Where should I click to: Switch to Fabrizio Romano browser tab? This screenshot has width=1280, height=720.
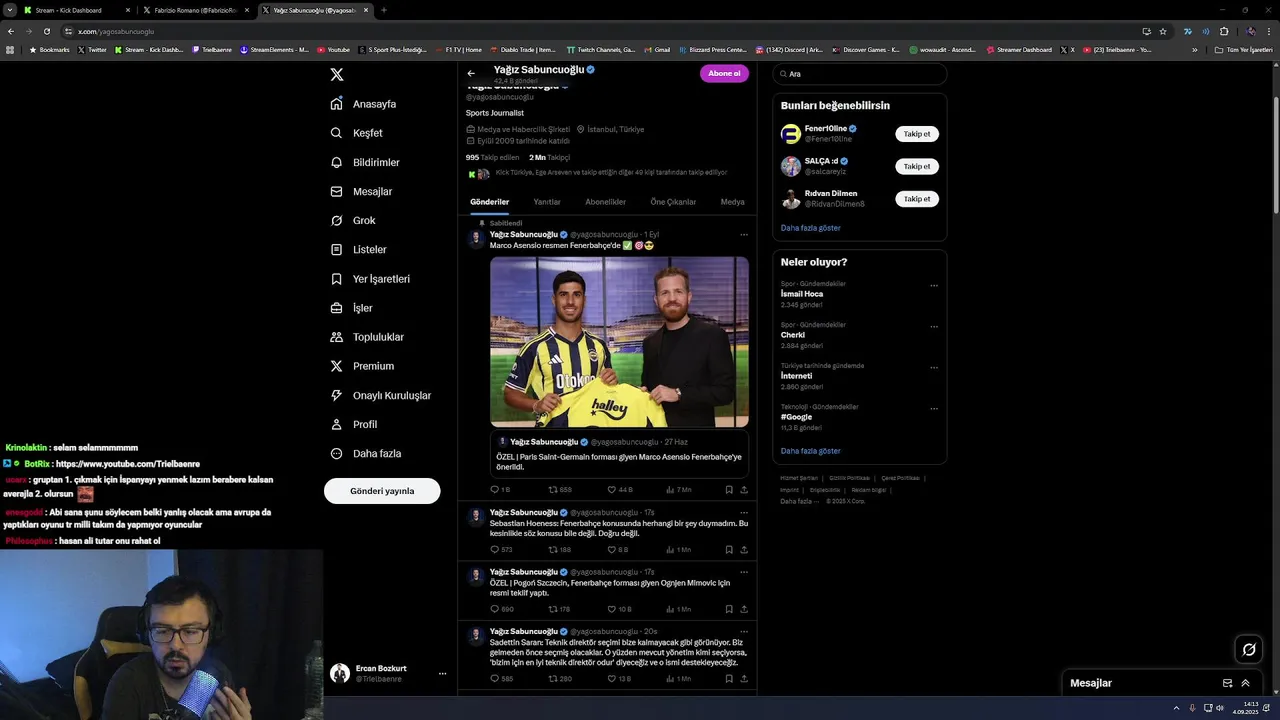pyautogui.click(x=196, y=10)
